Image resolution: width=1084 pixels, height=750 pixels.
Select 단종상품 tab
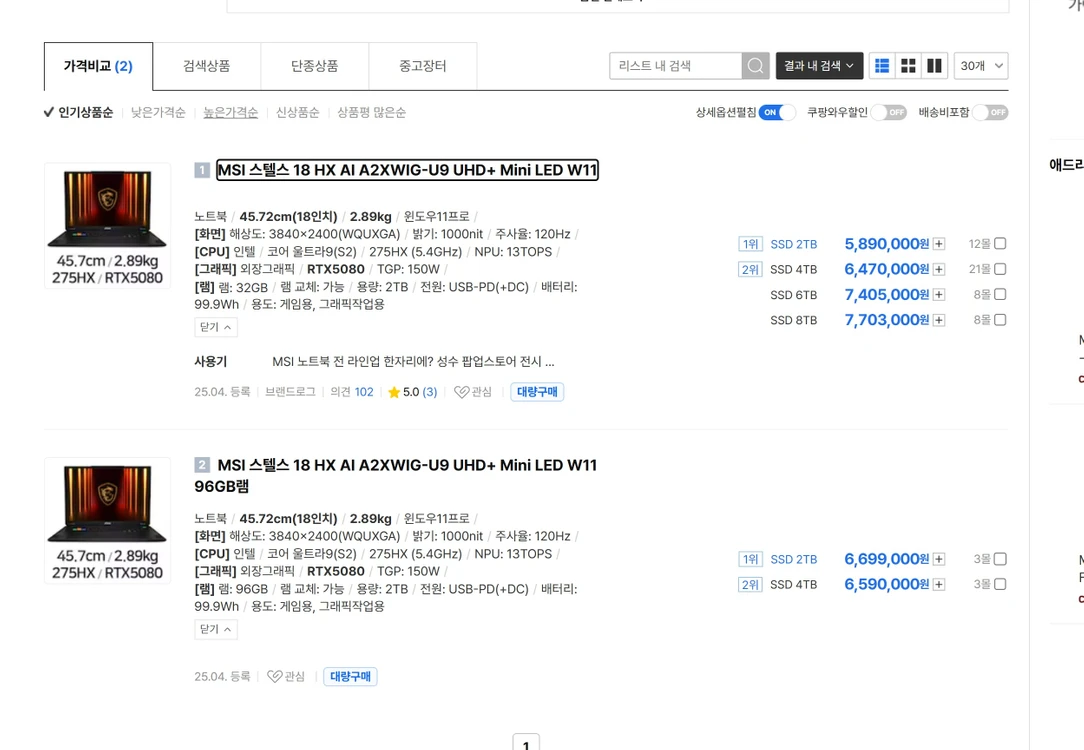315,66
